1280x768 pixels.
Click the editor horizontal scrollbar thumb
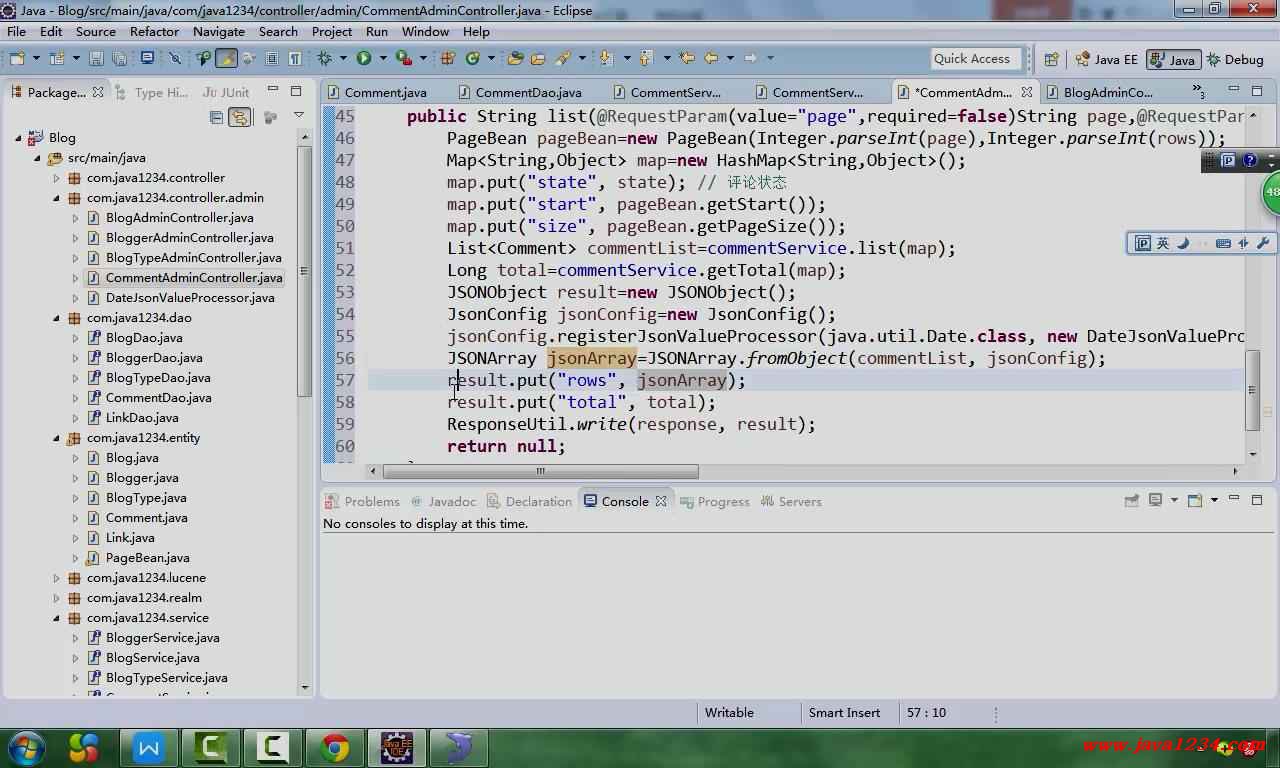coord(540,471)
